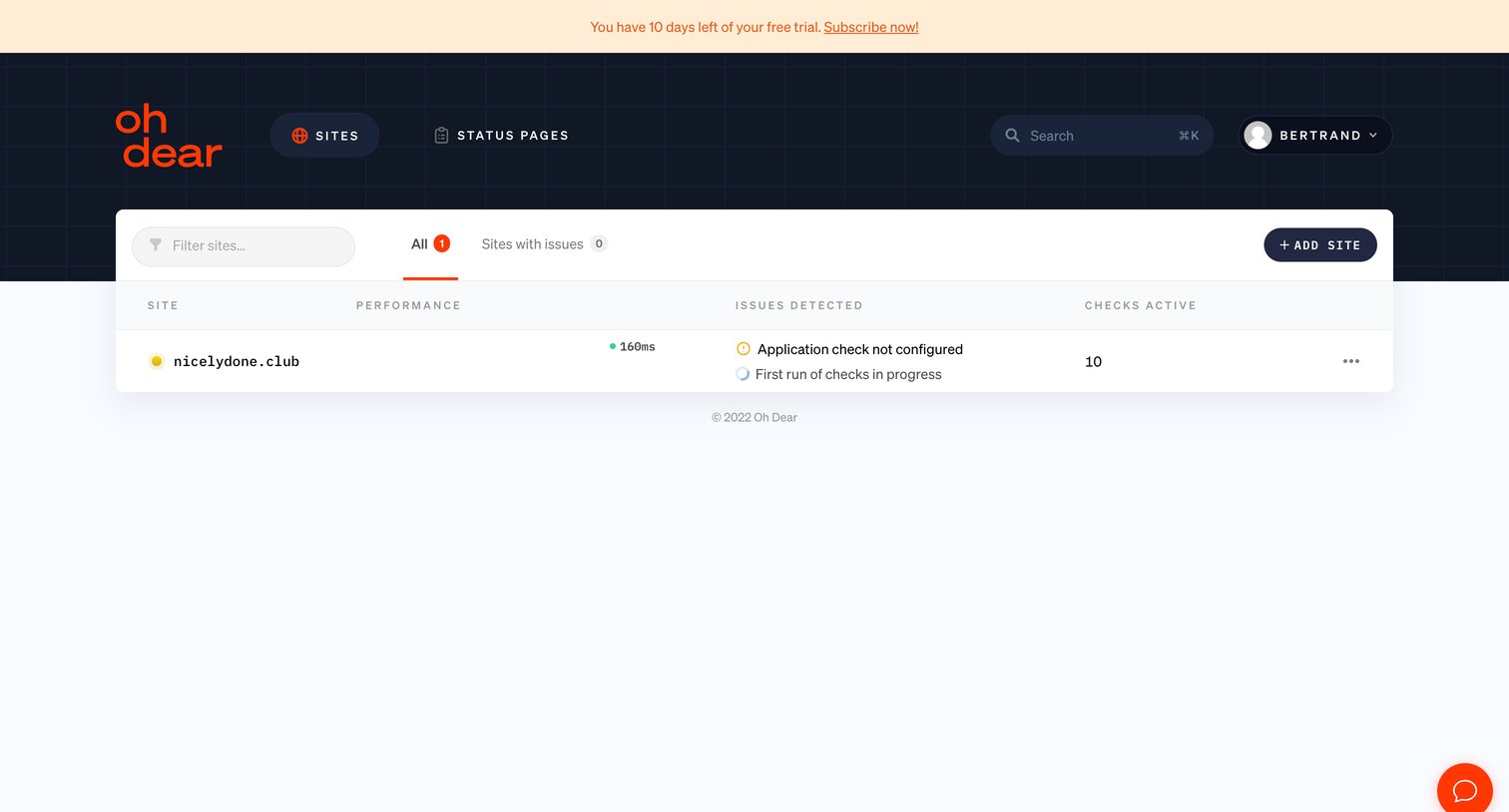Image resolution: width=1509 pixels, height=812 pixels.
Task: Click the Bertrand user avatar
Action: click(1258, 136)
